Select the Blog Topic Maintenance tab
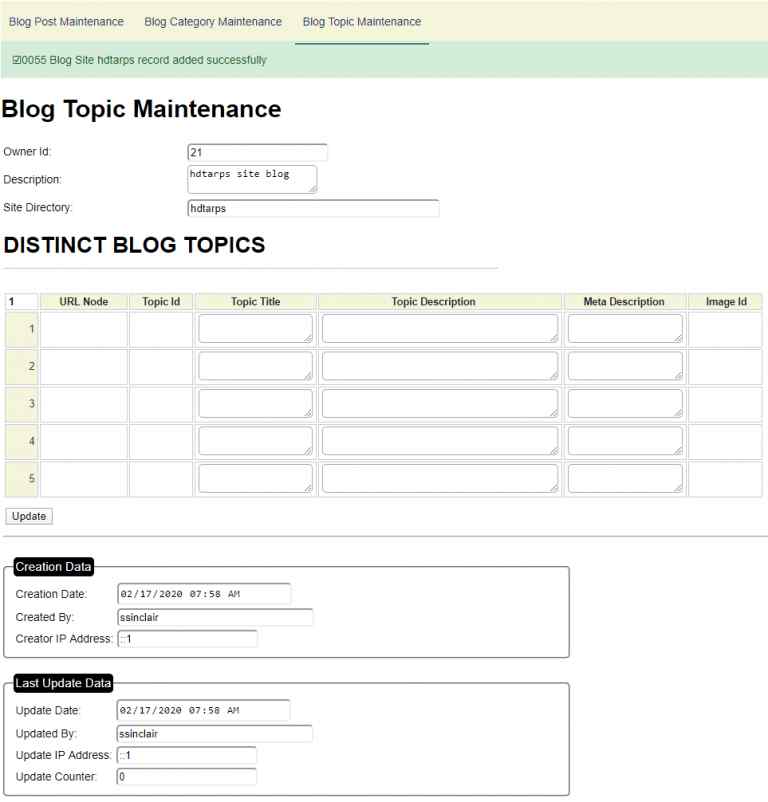Viewport: 768px width, 802px height. [x=361, y=21]
